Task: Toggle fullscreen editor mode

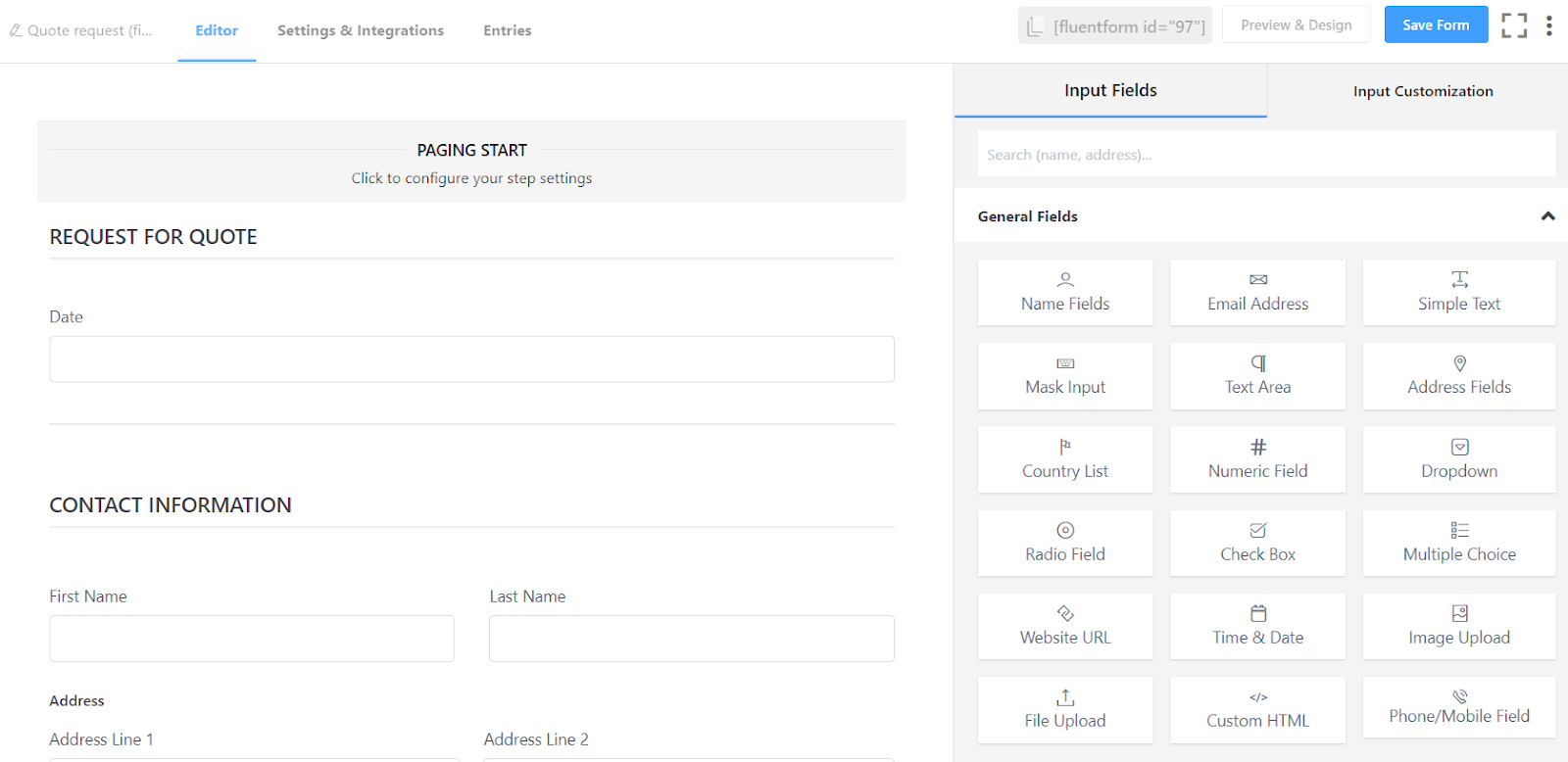Action: (1514, 25)
